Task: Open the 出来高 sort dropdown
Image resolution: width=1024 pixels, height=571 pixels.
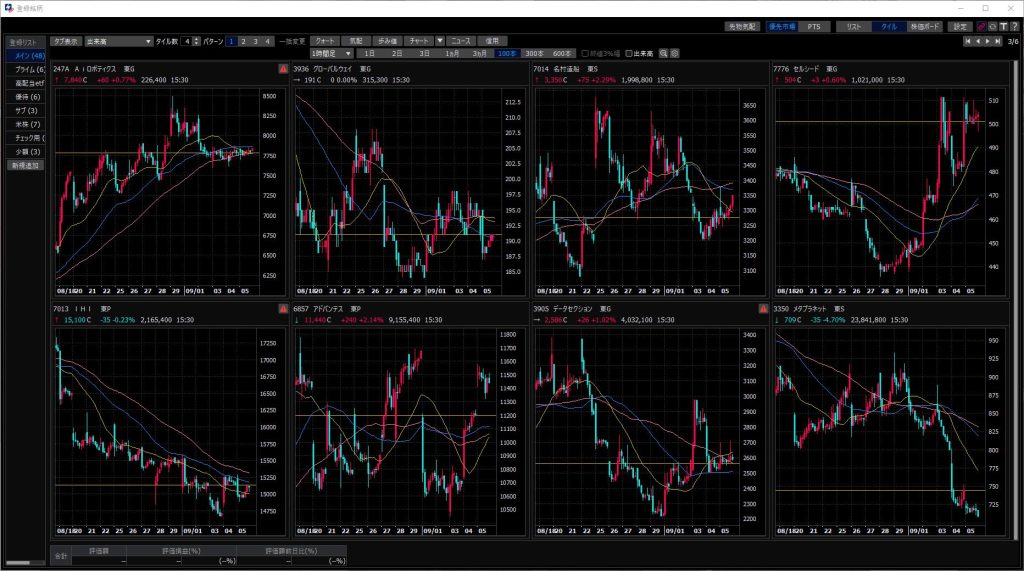Action: [148, 41]
